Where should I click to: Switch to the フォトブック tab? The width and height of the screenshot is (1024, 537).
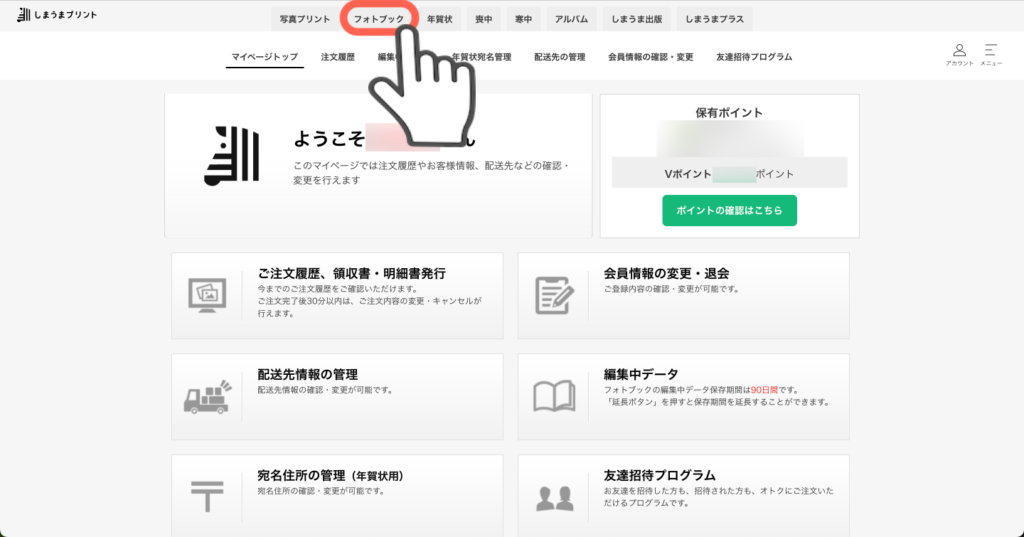(x=379, y=19)
